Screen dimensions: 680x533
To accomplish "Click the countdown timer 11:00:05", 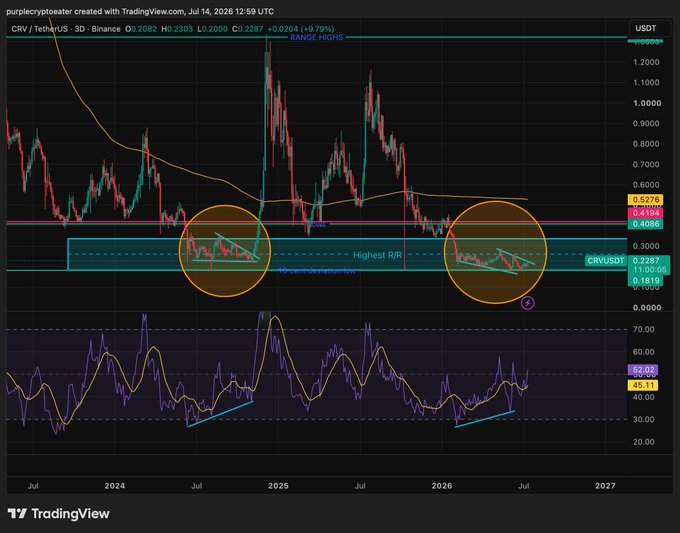I will tap(649, 270).
